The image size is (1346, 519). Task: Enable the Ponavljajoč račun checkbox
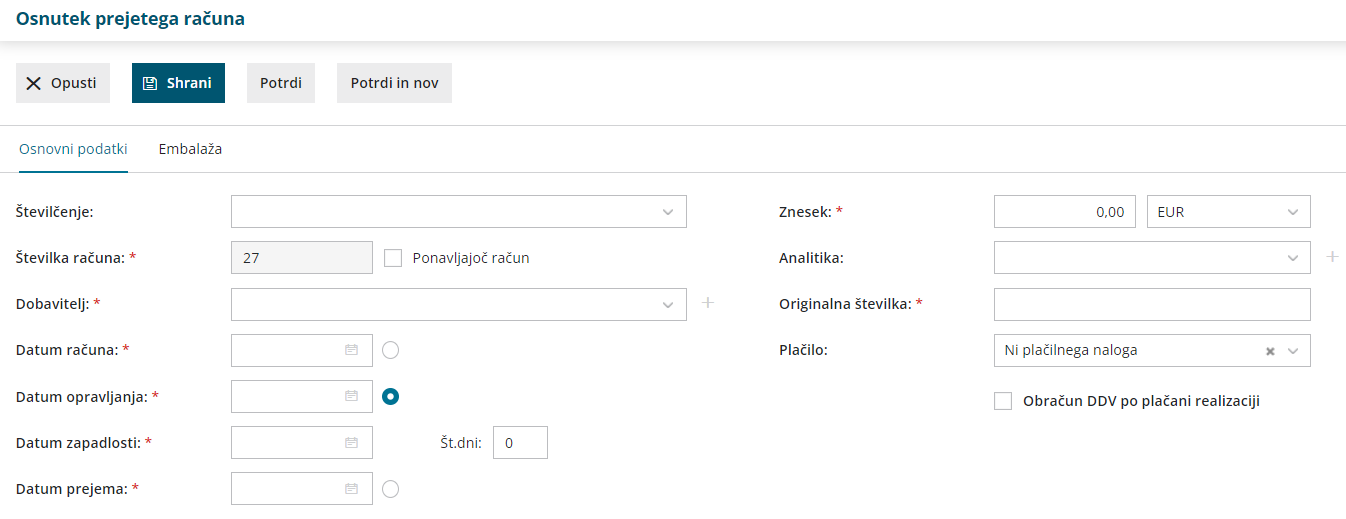pos(393,258)
